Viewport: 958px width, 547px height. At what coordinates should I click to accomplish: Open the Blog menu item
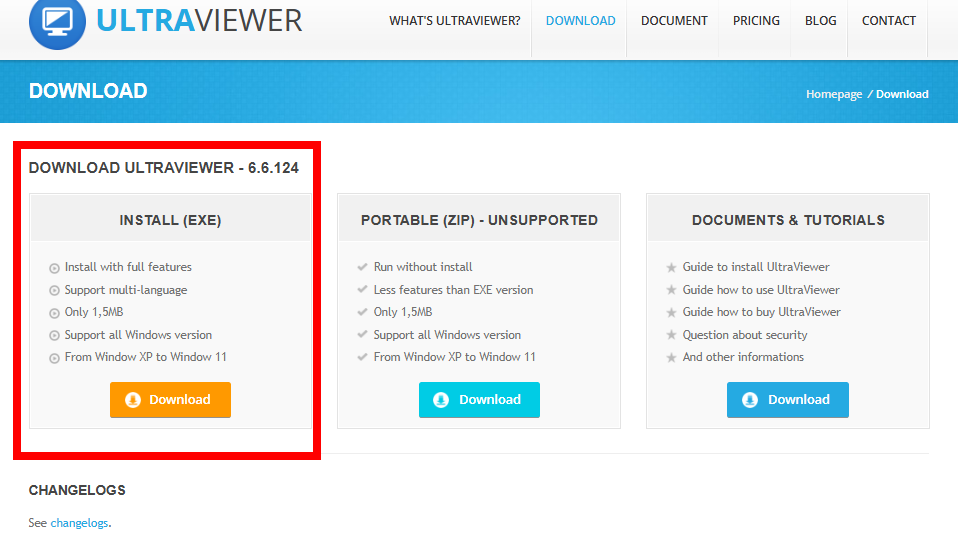821,21
